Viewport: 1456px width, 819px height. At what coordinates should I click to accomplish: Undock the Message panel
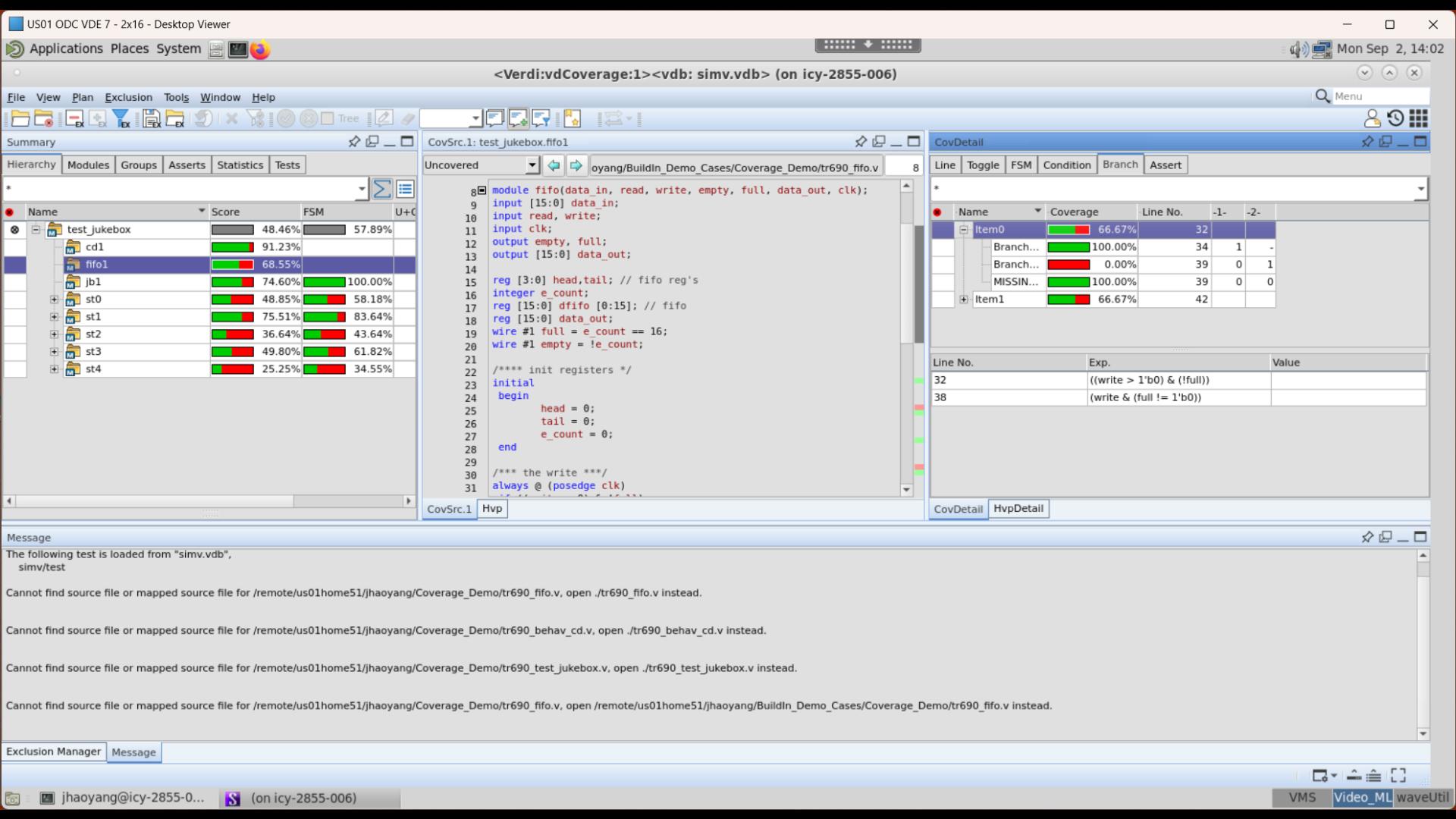[1385, 537]
